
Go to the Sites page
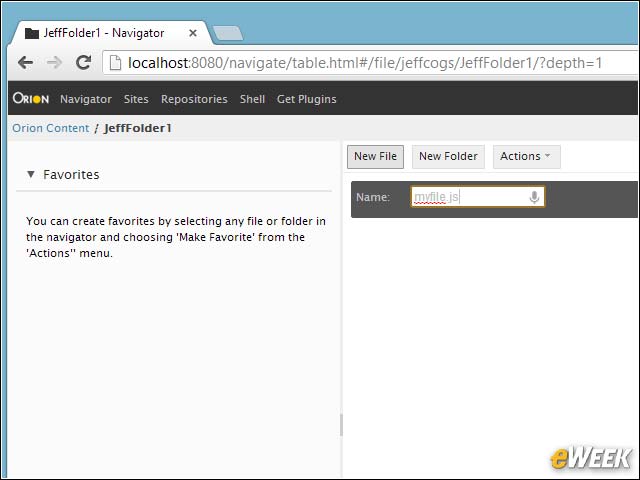click(136, 99)
